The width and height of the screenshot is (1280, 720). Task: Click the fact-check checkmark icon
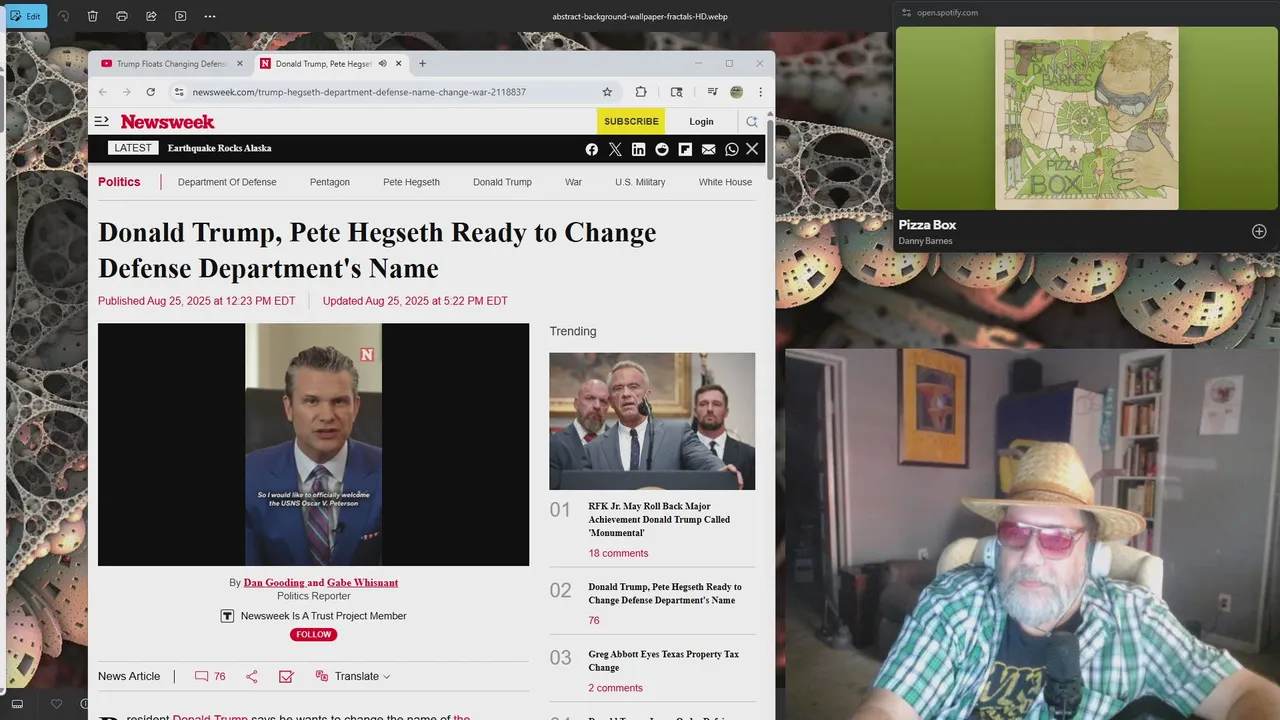click(x=286, y=677)
